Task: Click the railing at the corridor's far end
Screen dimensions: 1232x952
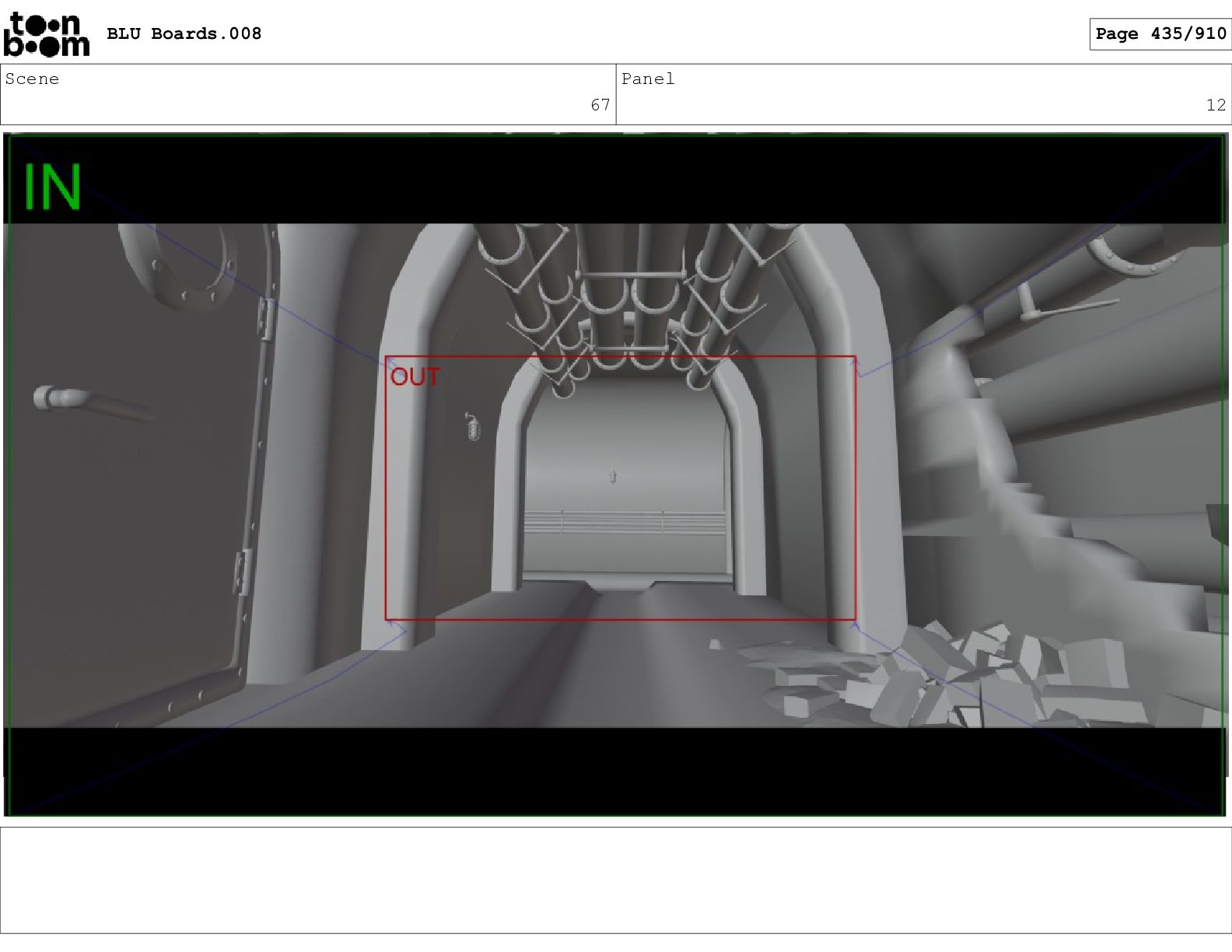Action: [622, 522]
